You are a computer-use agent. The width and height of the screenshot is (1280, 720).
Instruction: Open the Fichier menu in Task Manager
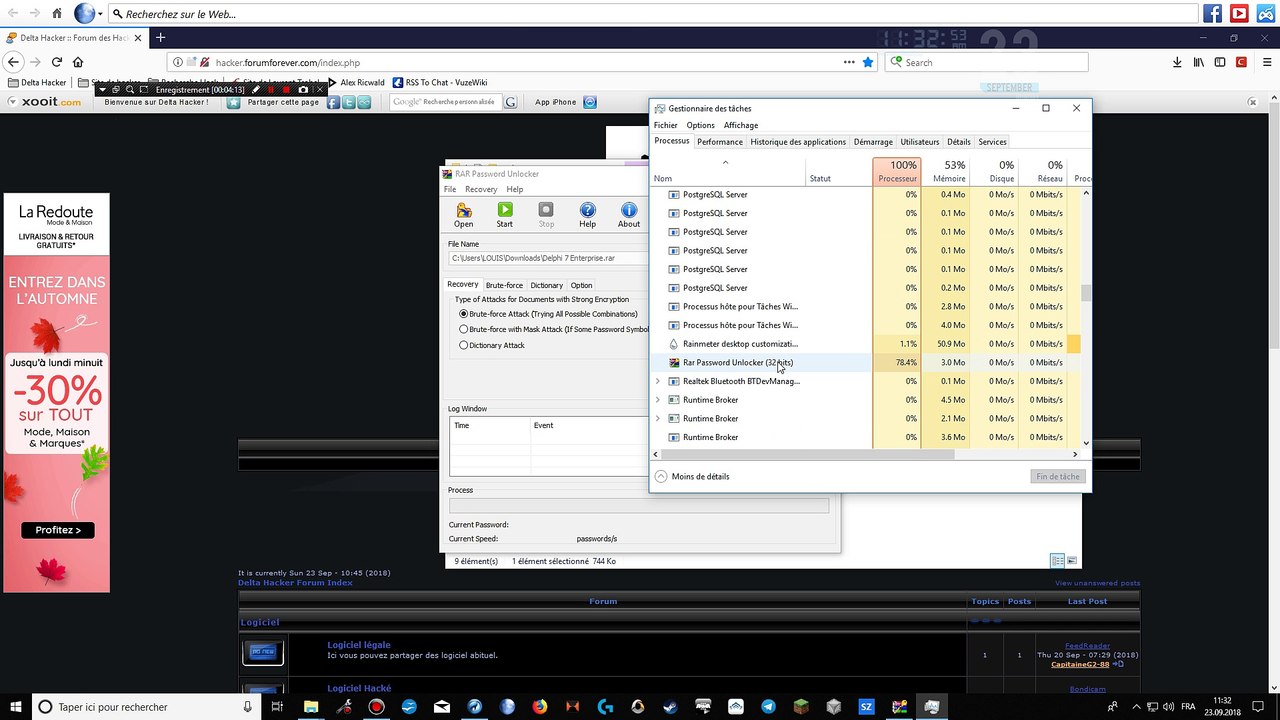pyautogui.click(x=666, y=125)
